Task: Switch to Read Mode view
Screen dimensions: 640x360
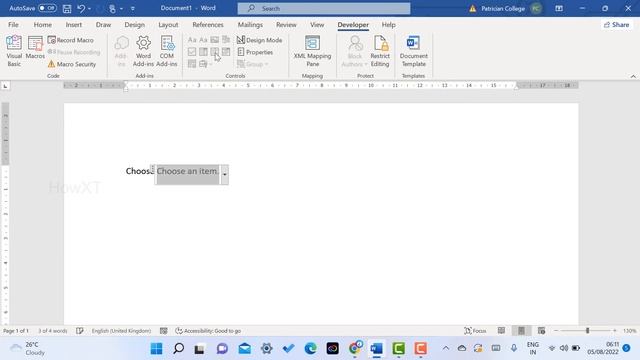Action: 501,331
